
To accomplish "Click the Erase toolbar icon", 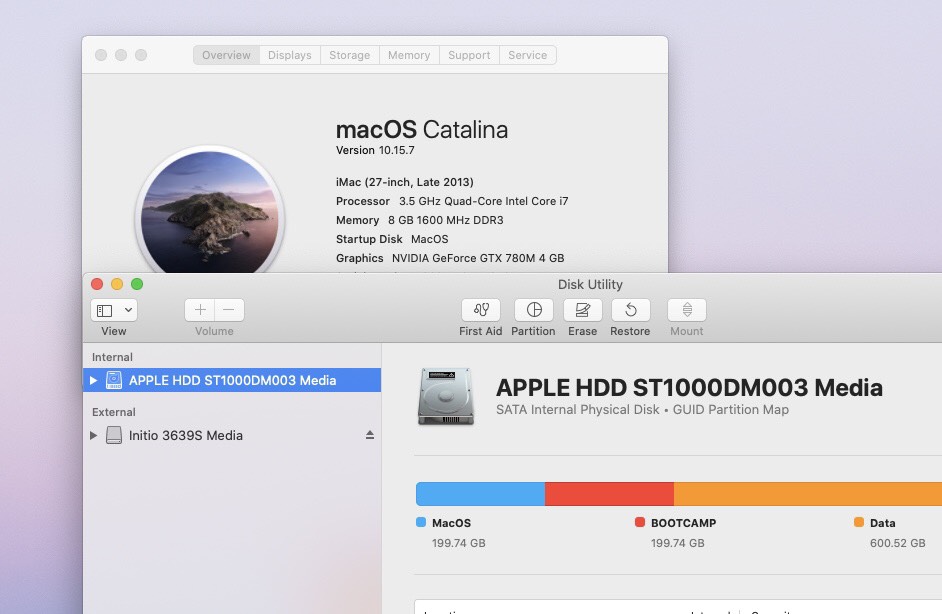I will click(582, 310).
